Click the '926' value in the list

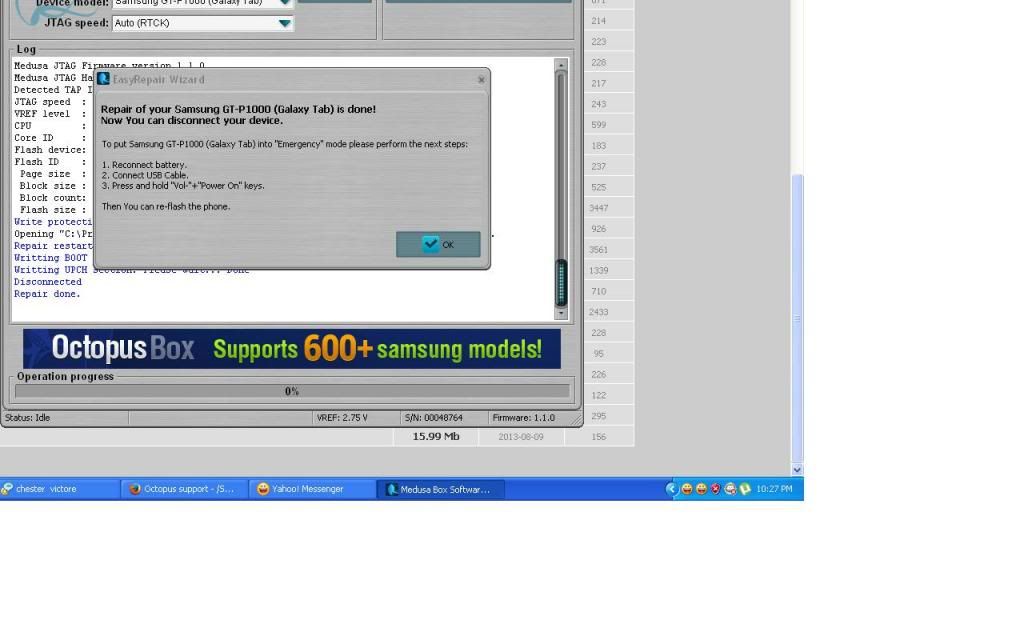point(598,229)
